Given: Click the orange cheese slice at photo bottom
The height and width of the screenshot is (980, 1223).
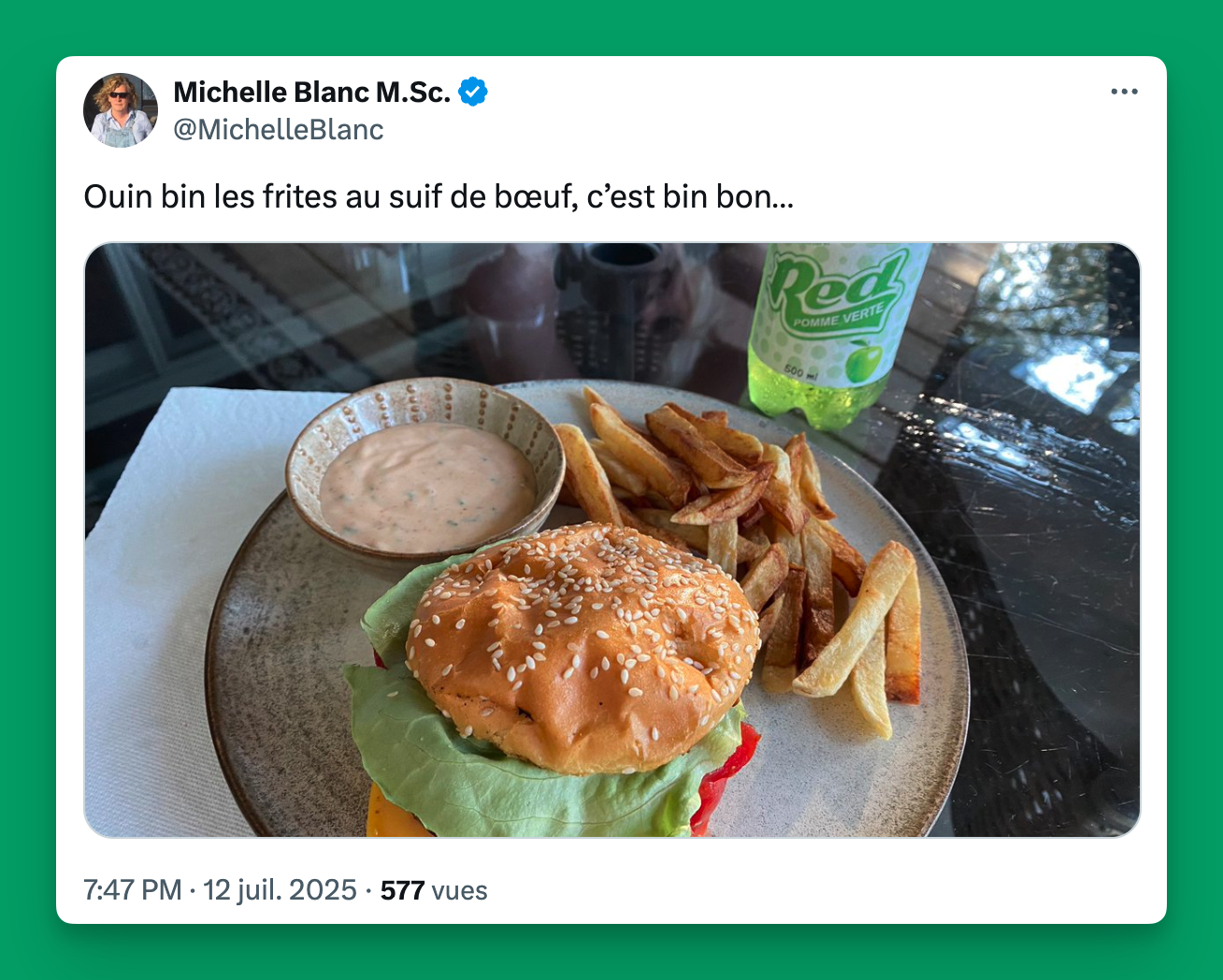Looking at the screenshot, I should point(397,818).
